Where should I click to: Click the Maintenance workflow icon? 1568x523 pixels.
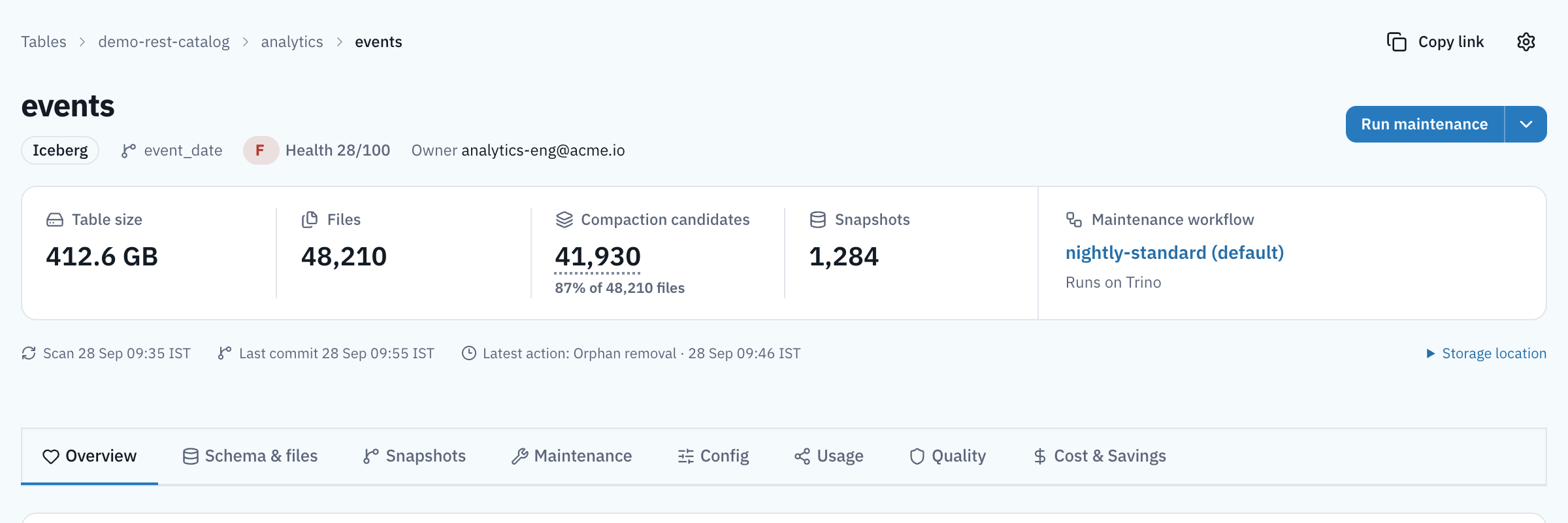pos(1074,220)
